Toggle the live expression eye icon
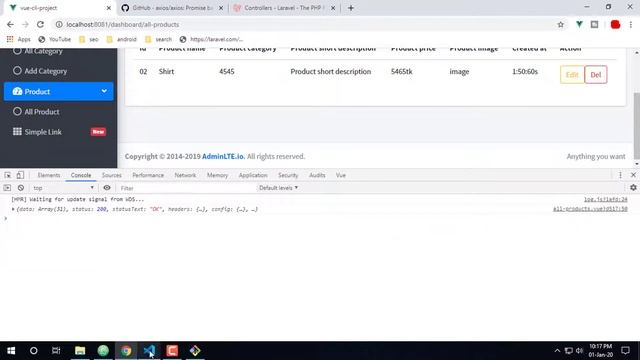Screen dimensions: 640x360 tap(107, 188)
